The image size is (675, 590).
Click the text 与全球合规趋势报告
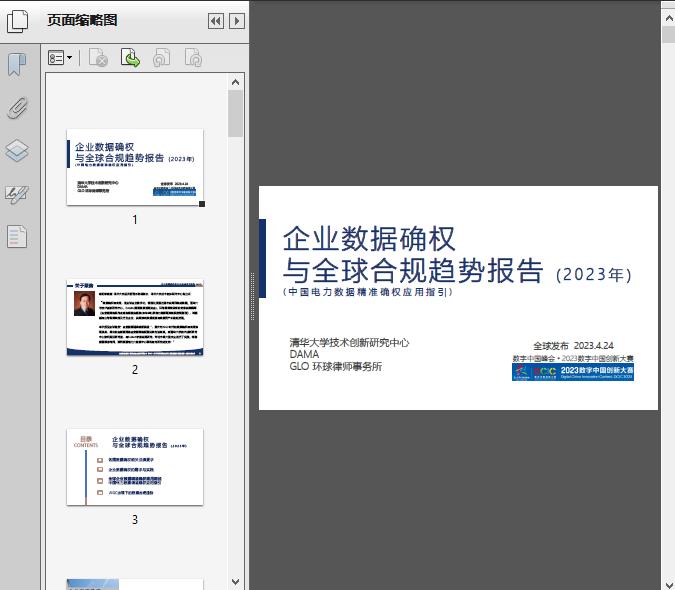[x=413, y=271]
